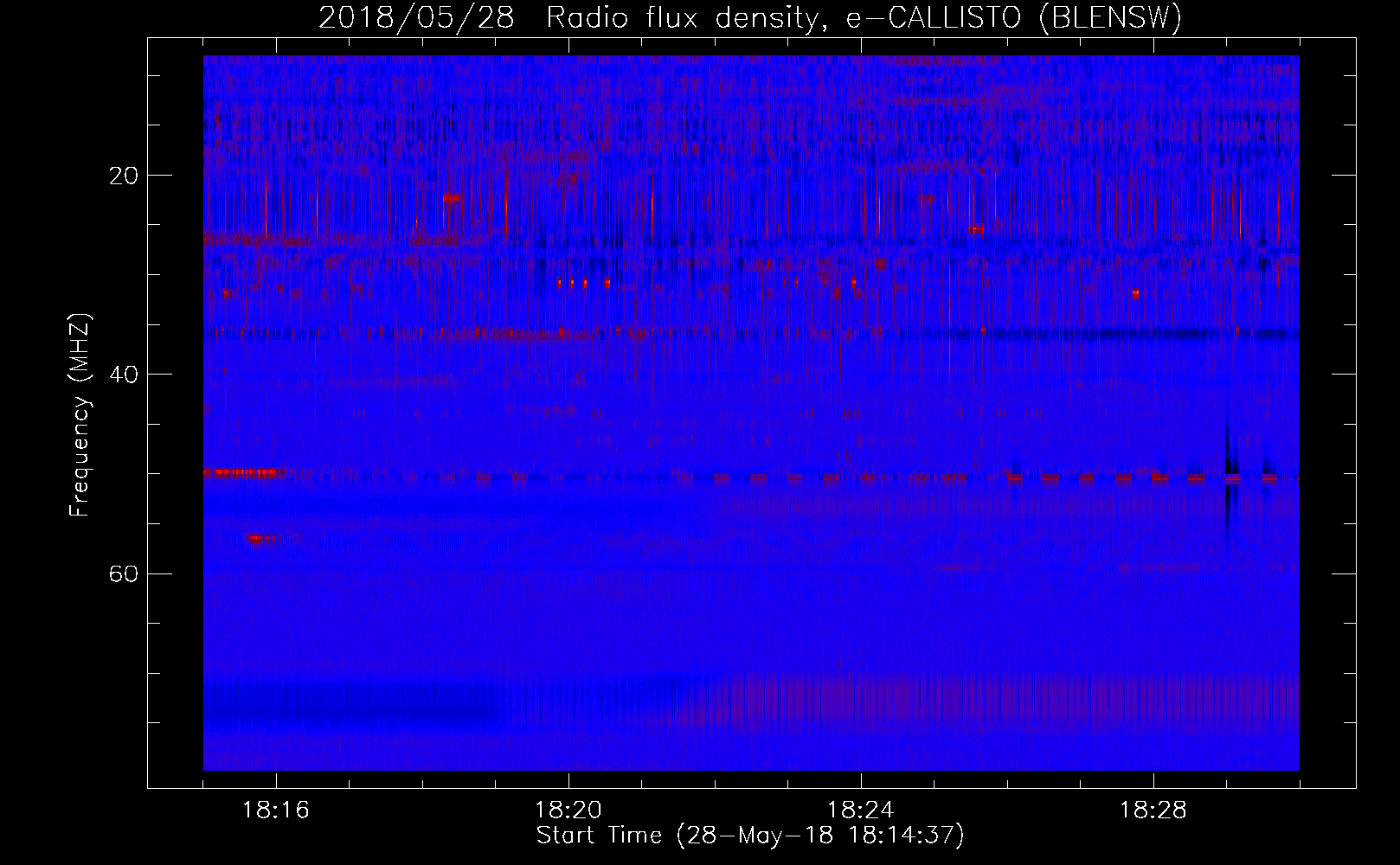Click the 18:20 time tick label
This screenshot has height=865, width=1400.
(x=568, y=811)
